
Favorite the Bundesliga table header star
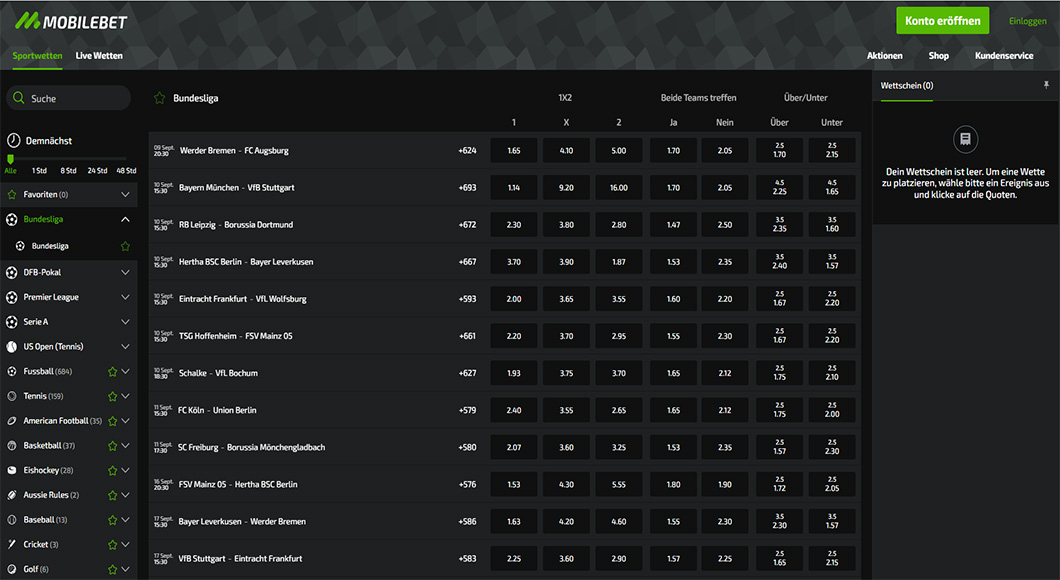click(160, 98)
